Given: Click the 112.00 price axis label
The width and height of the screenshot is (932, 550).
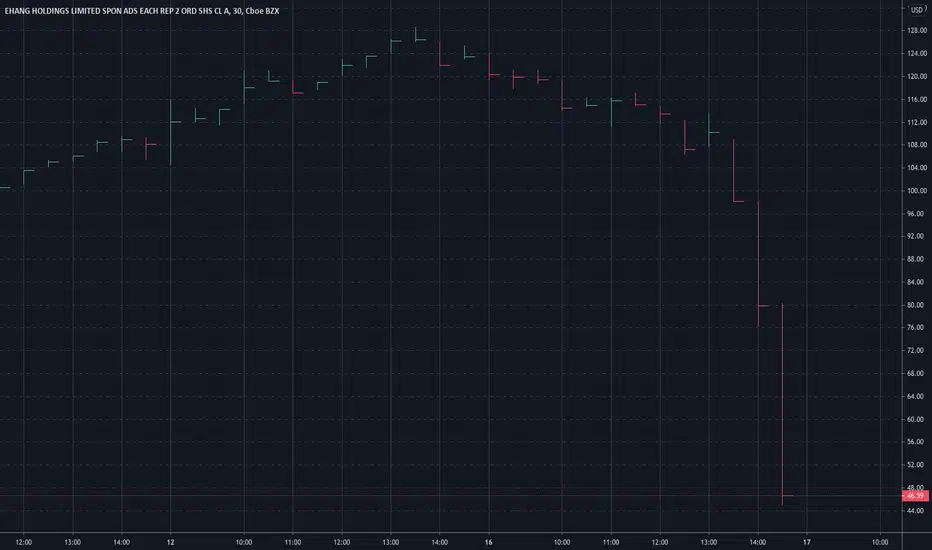Looking at the screenshot, I should point(917,122).
